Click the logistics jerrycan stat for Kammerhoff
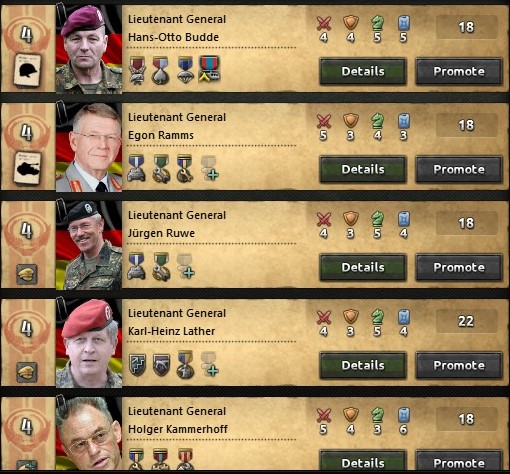Image resolution: width=510 pixels, height=474 pixels. tap(404, 421)
